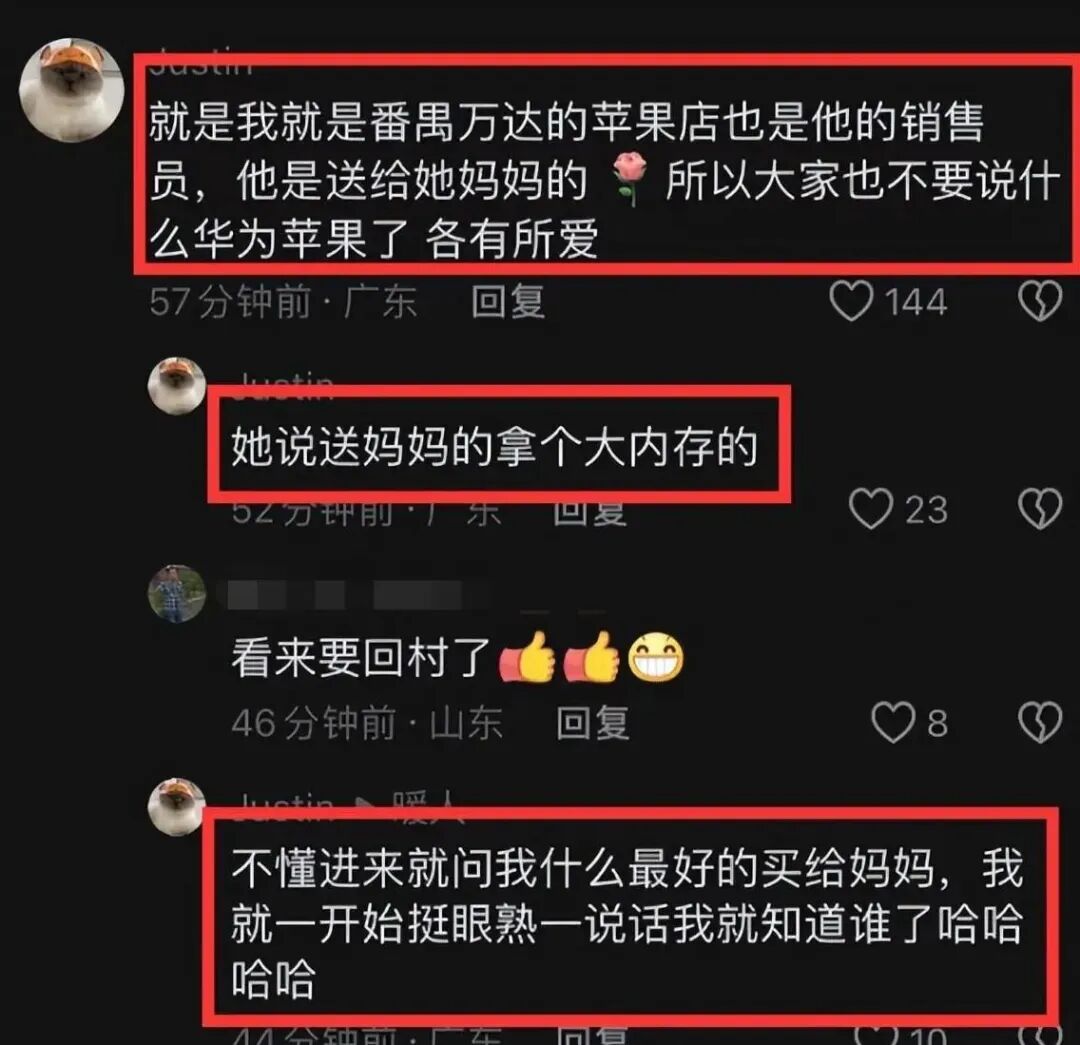Open the large cat avatar profile
The height and width of the screenshot is (1045, 1080).
coord(72,90)
